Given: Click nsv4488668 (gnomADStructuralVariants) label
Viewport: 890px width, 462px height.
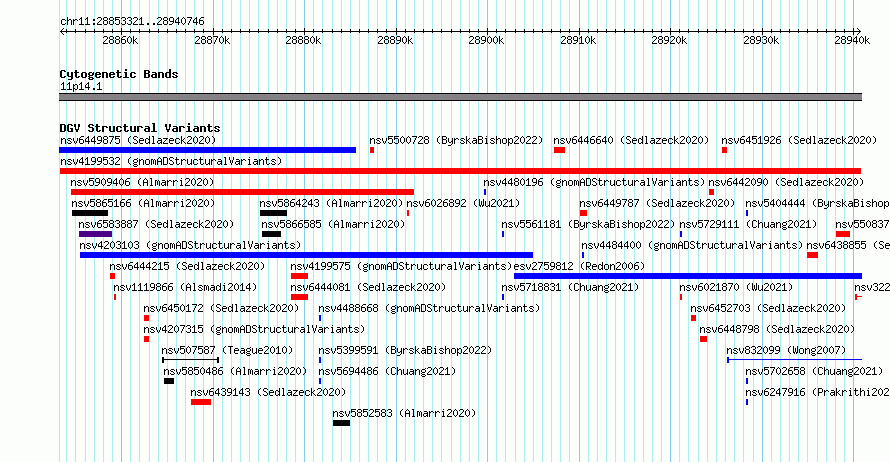Looking at the screenshot, I should [x=429, y=308].
